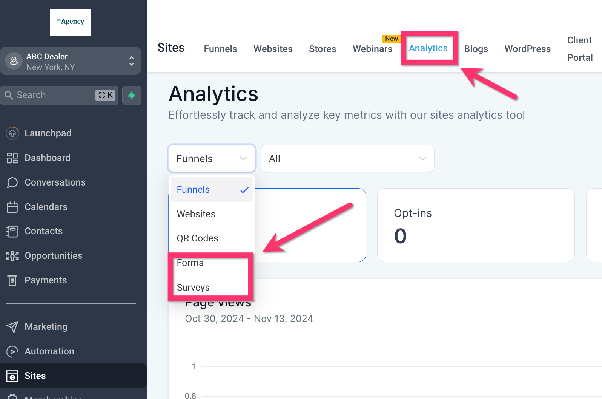Switch to the Client Portal tab
This screenshot has width=602, height=399.
coord(580,49)
